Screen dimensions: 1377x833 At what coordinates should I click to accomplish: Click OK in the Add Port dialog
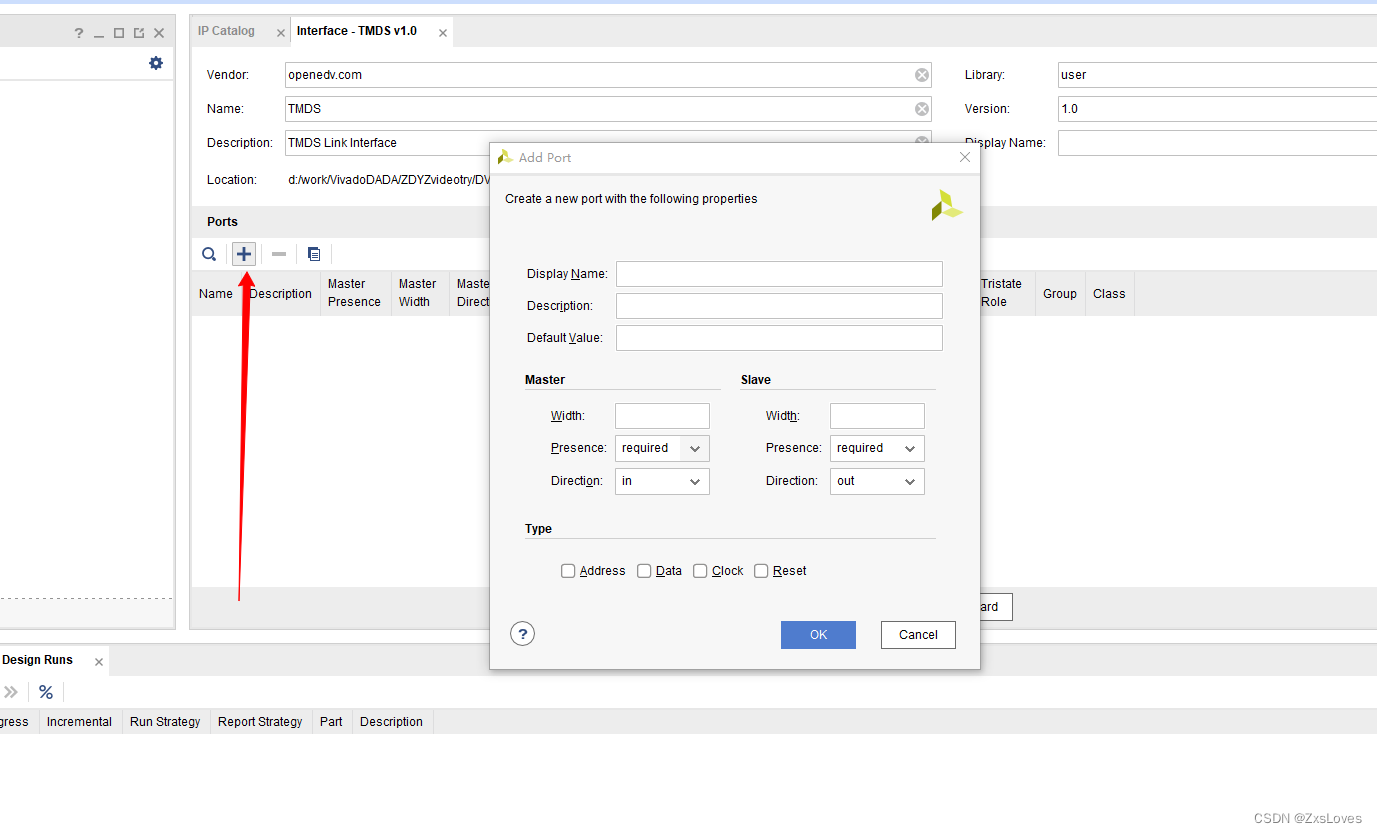pyautogui.click(x=818, y=635)
